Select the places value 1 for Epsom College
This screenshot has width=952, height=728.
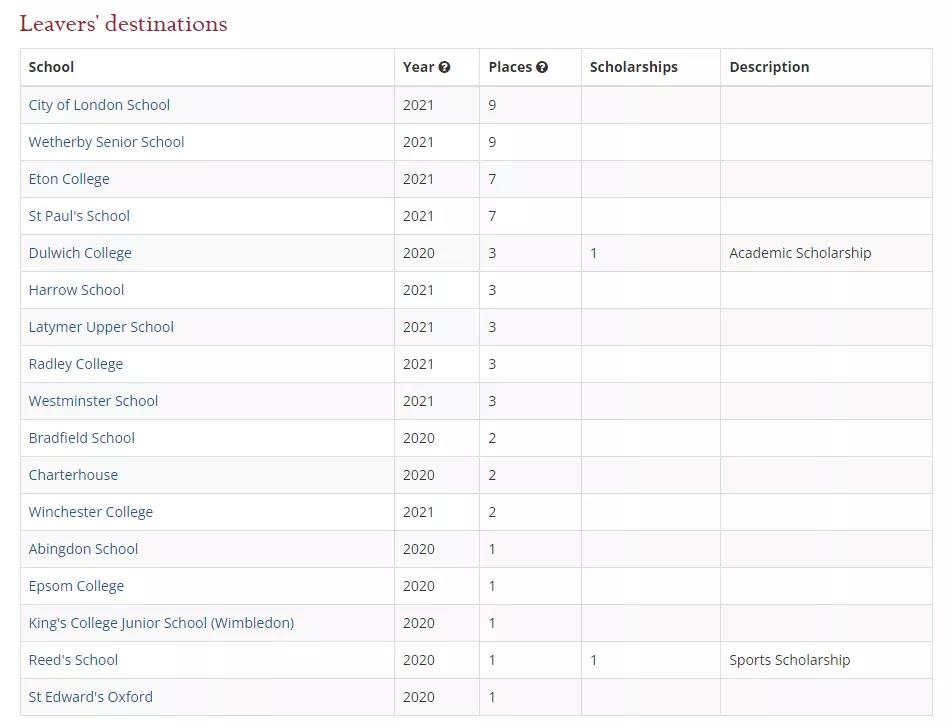point(492,587)
